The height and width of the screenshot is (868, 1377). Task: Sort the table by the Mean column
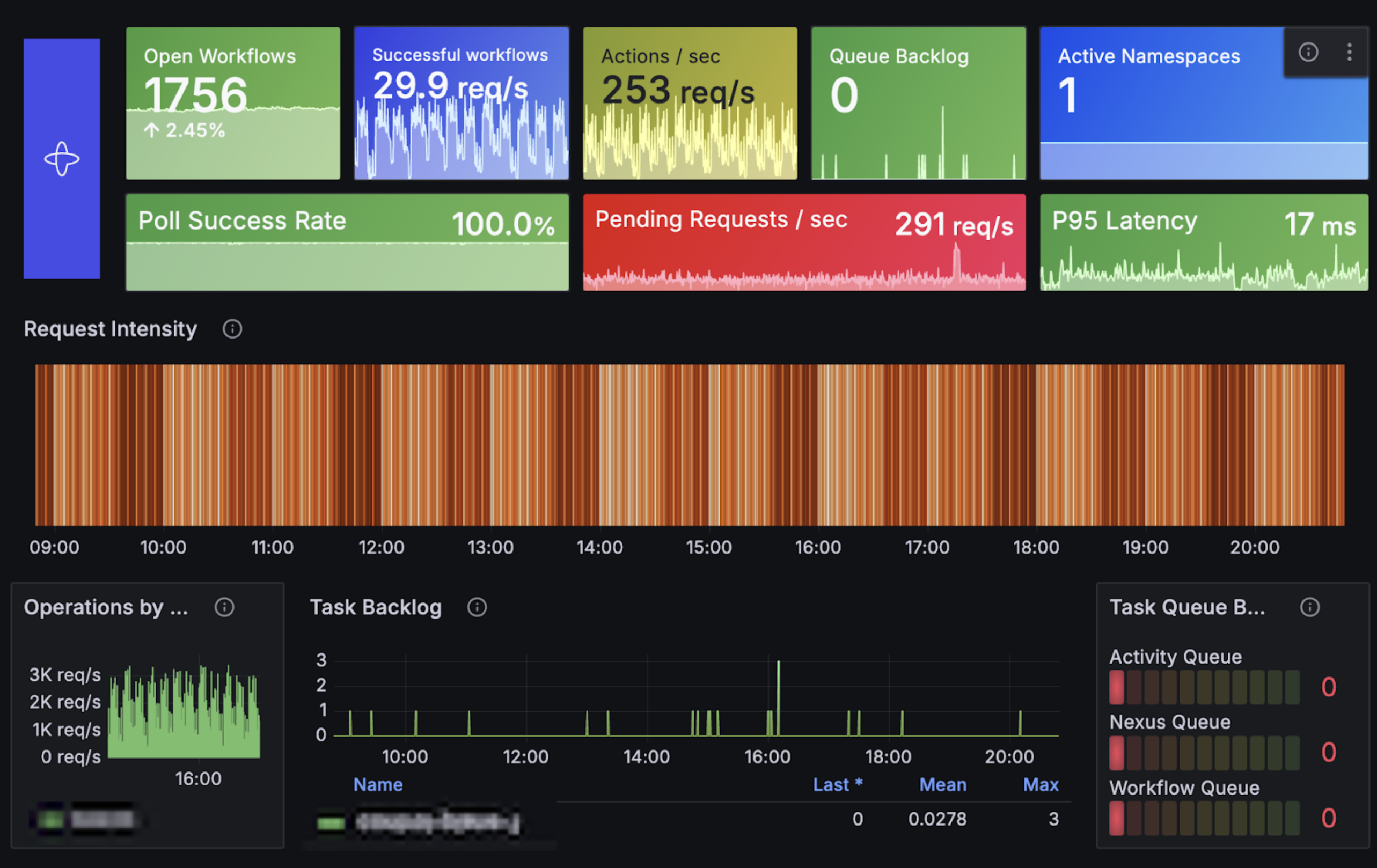tap(942, 784)
